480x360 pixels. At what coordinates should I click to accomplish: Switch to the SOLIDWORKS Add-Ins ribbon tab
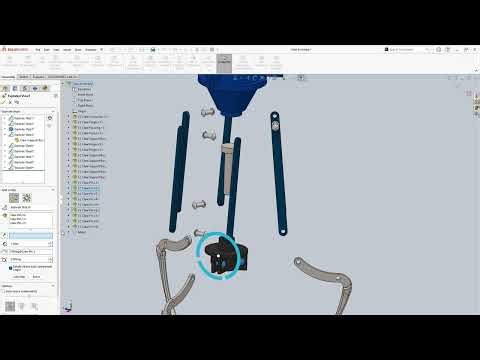pos(63,77)
